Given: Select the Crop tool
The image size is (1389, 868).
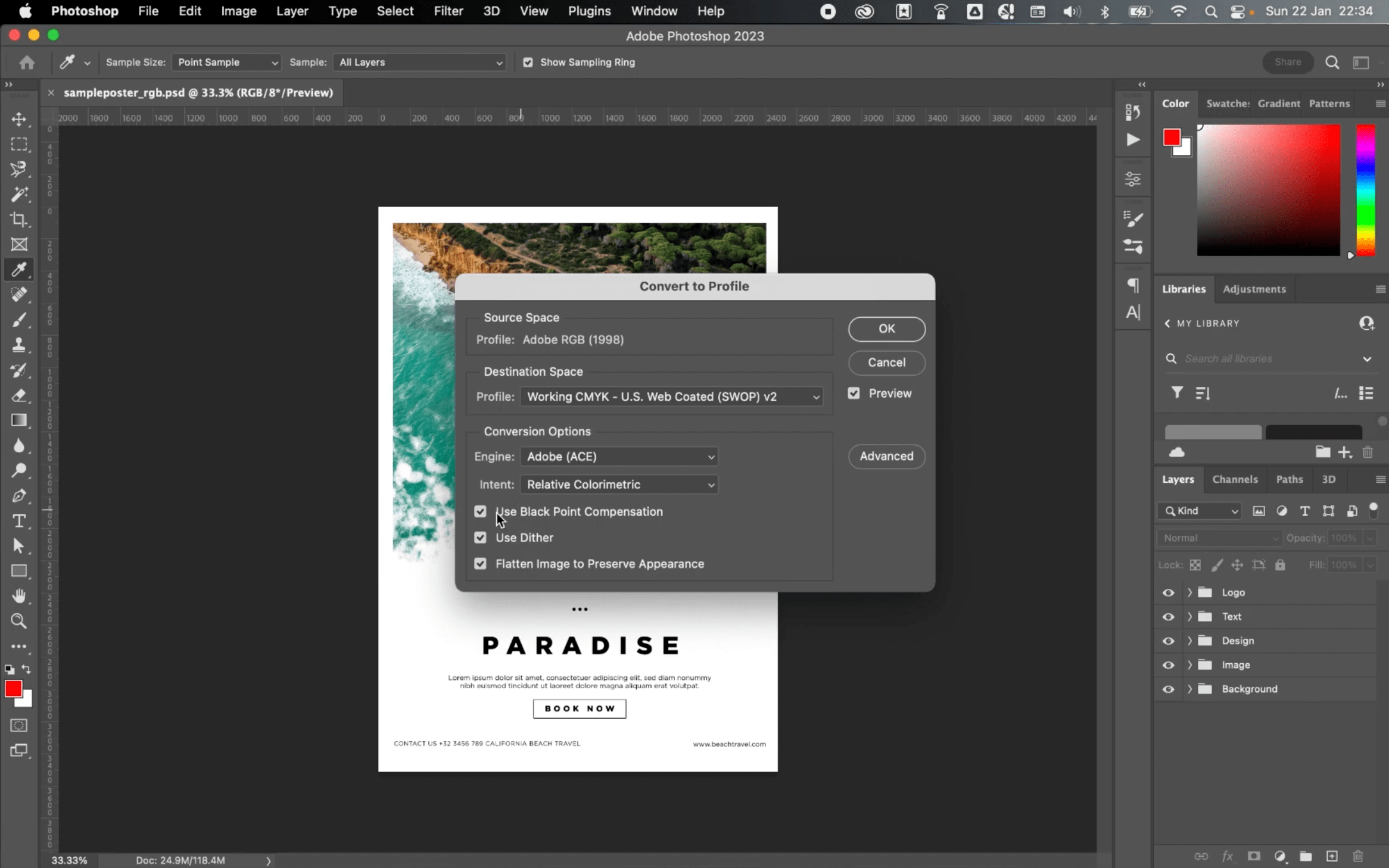Looking at the screenshot, I should point(19,219).
